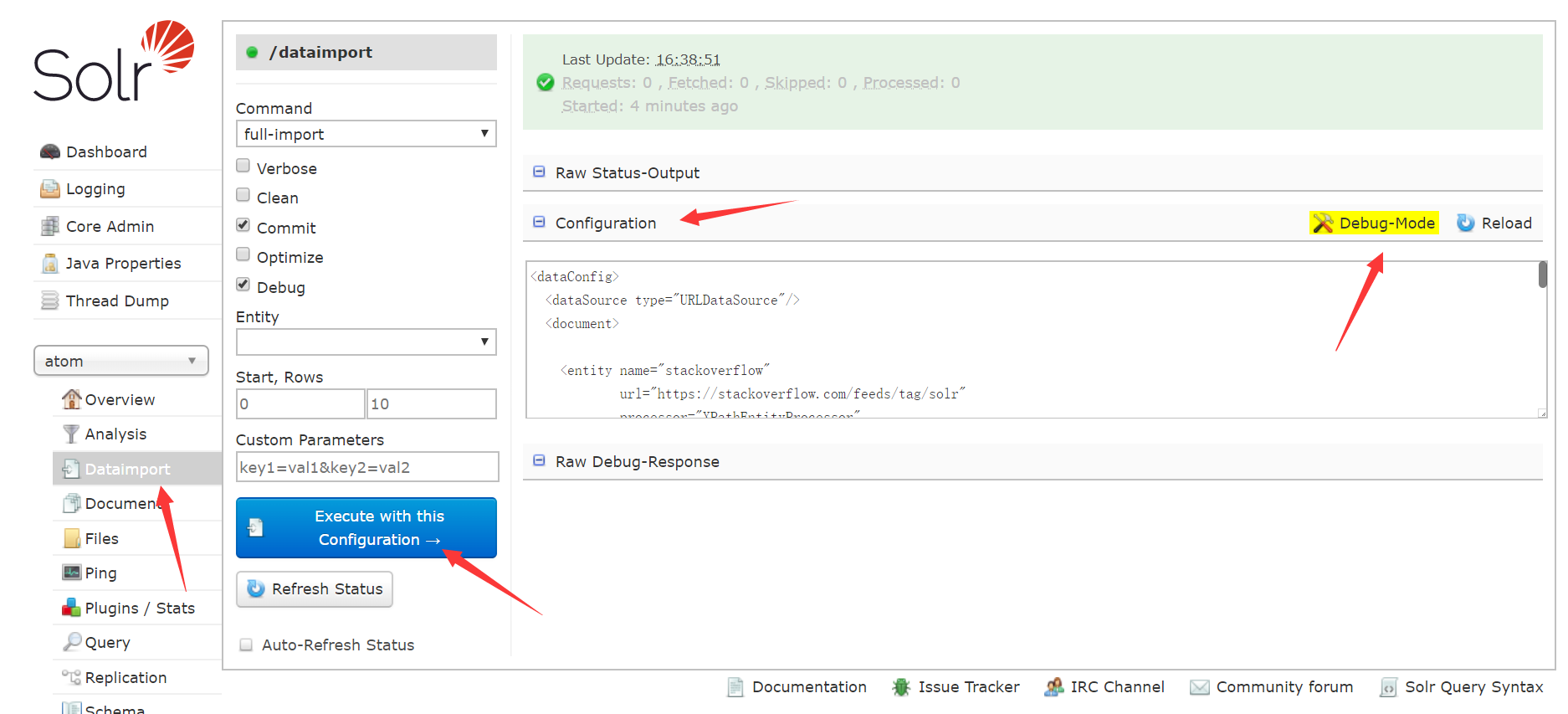Click the Logging sidebar icon
Image resolution: width=1568 pixels, height=714 pixels.
pyautogui.click(x=50, y=189)
